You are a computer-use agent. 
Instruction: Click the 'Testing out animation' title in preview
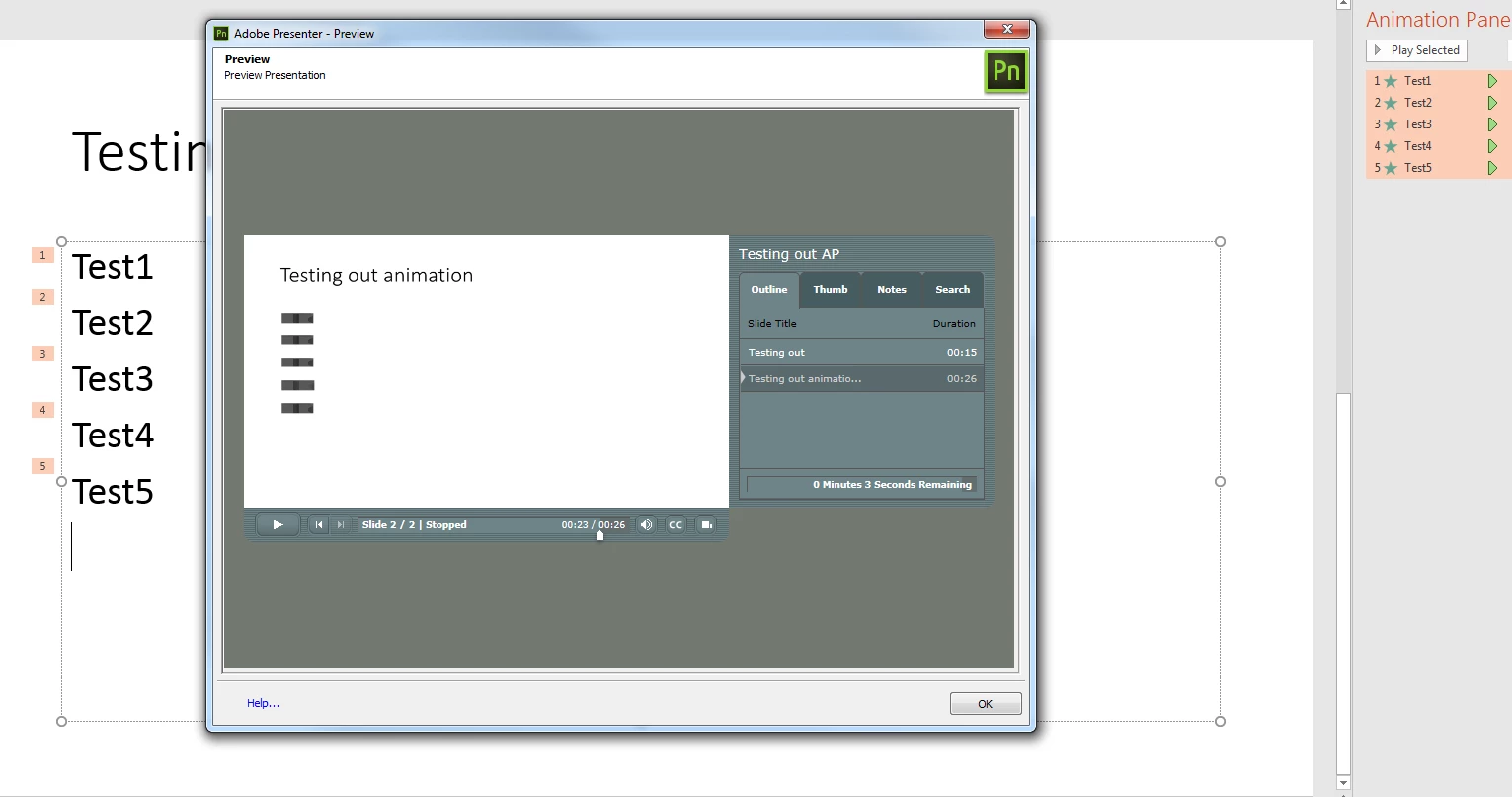click(x=376, y=276)
